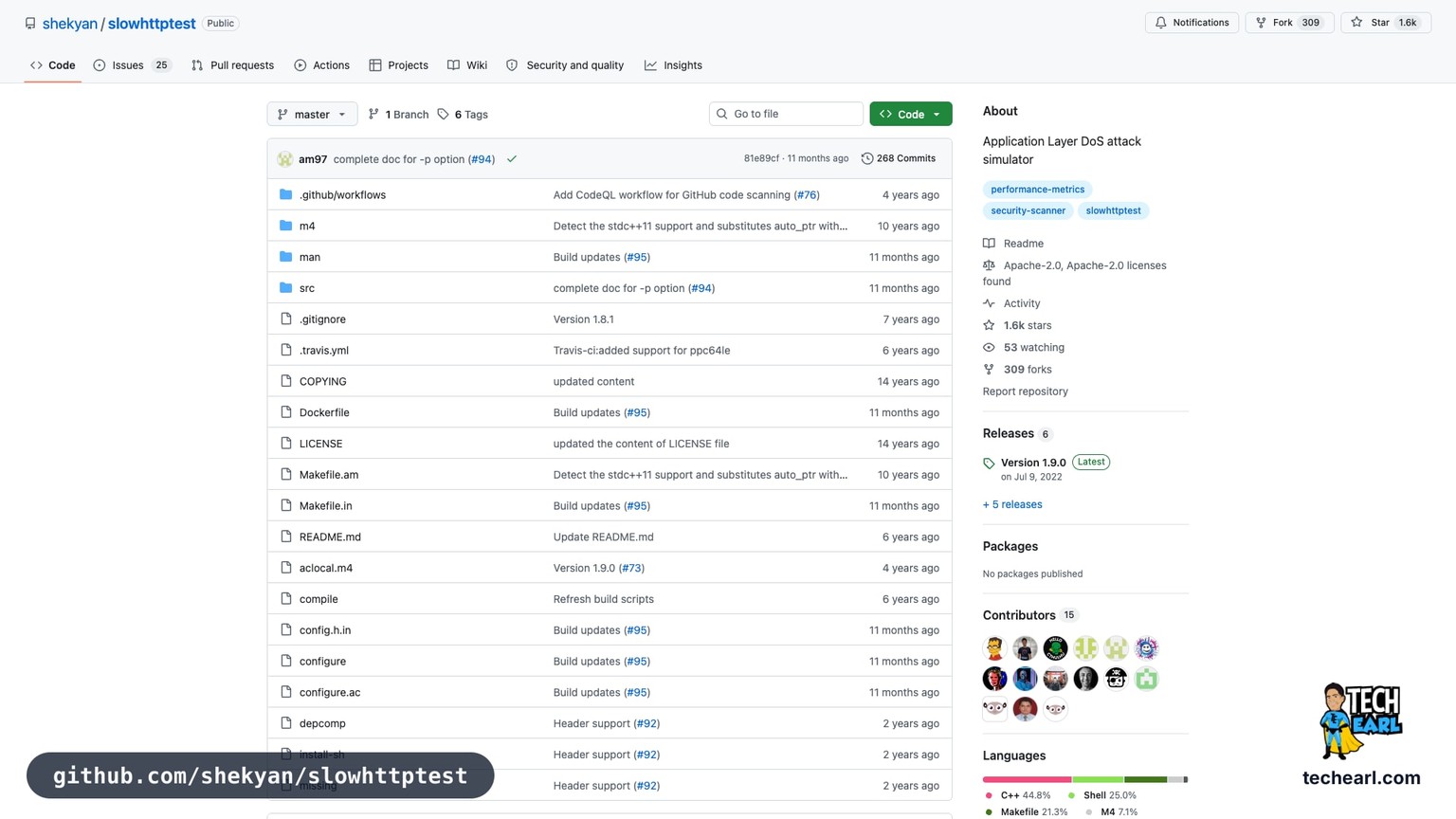This screenshot has height=819, width=1456.
Task: Click the am97 author avatar
Action: point(284,159)
